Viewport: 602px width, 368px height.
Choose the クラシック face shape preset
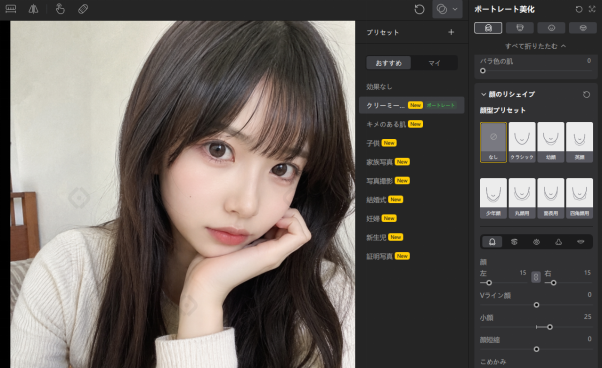pyautogui.click(x=522, y=142)
